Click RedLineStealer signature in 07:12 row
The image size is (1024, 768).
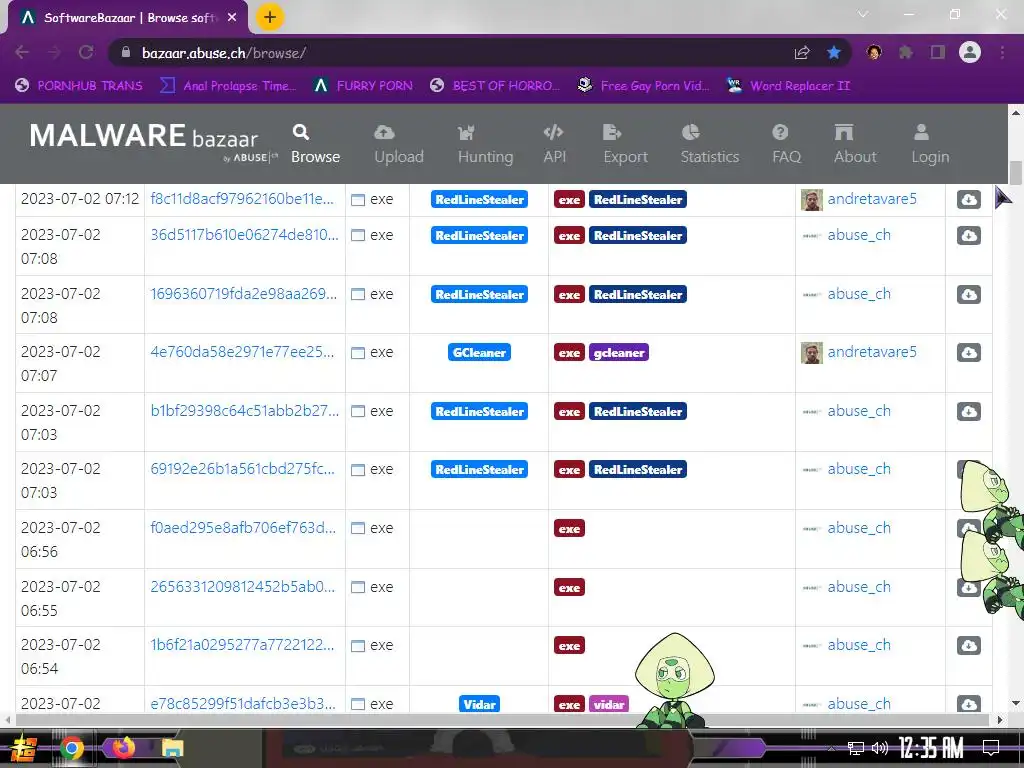coord(479,199)
